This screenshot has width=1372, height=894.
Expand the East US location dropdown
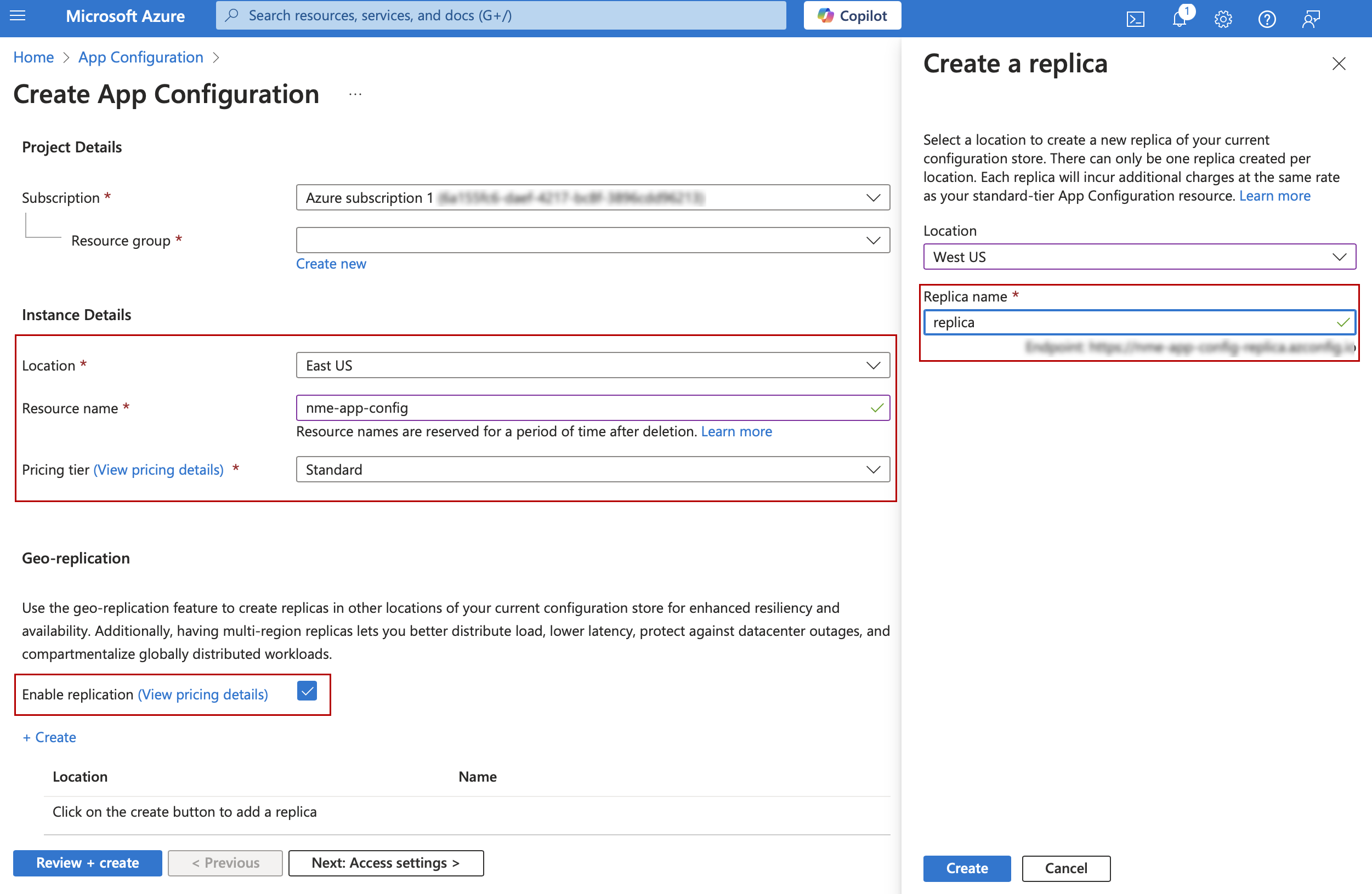pyautogui.click(x=593, y=366)
